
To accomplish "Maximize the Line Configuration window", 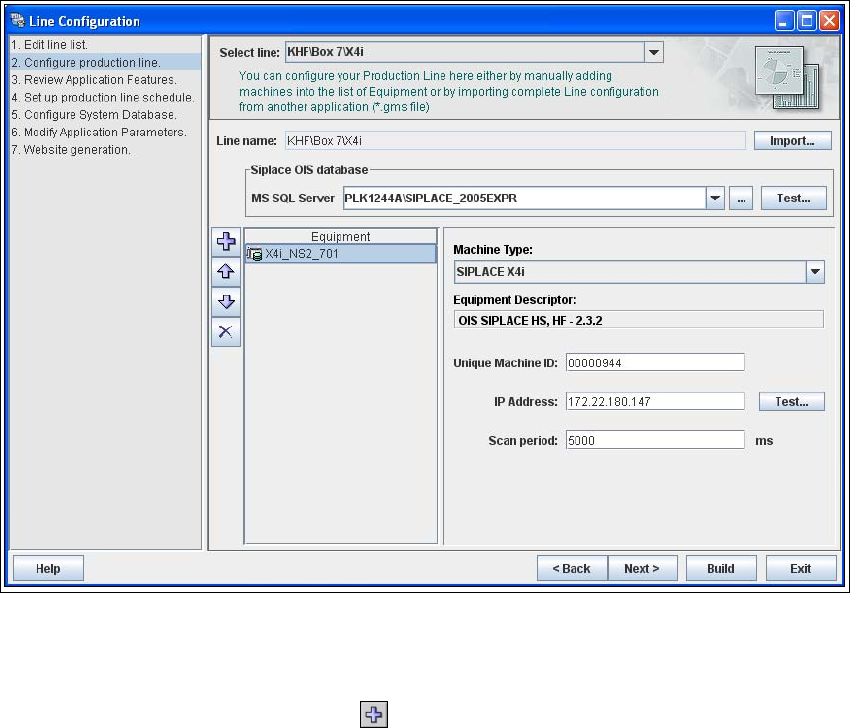I will pyautogui.click(x=807, y=21).
